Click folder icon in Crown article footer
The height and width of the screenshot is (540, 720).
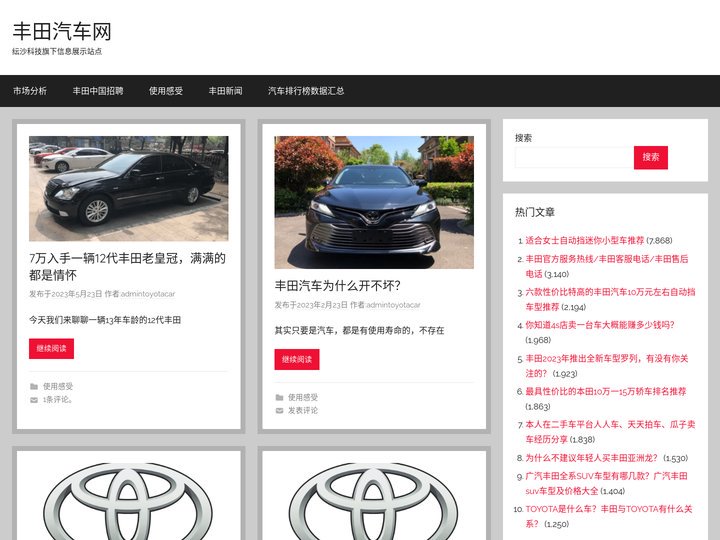pyautogui.click(x=34, y=387)
